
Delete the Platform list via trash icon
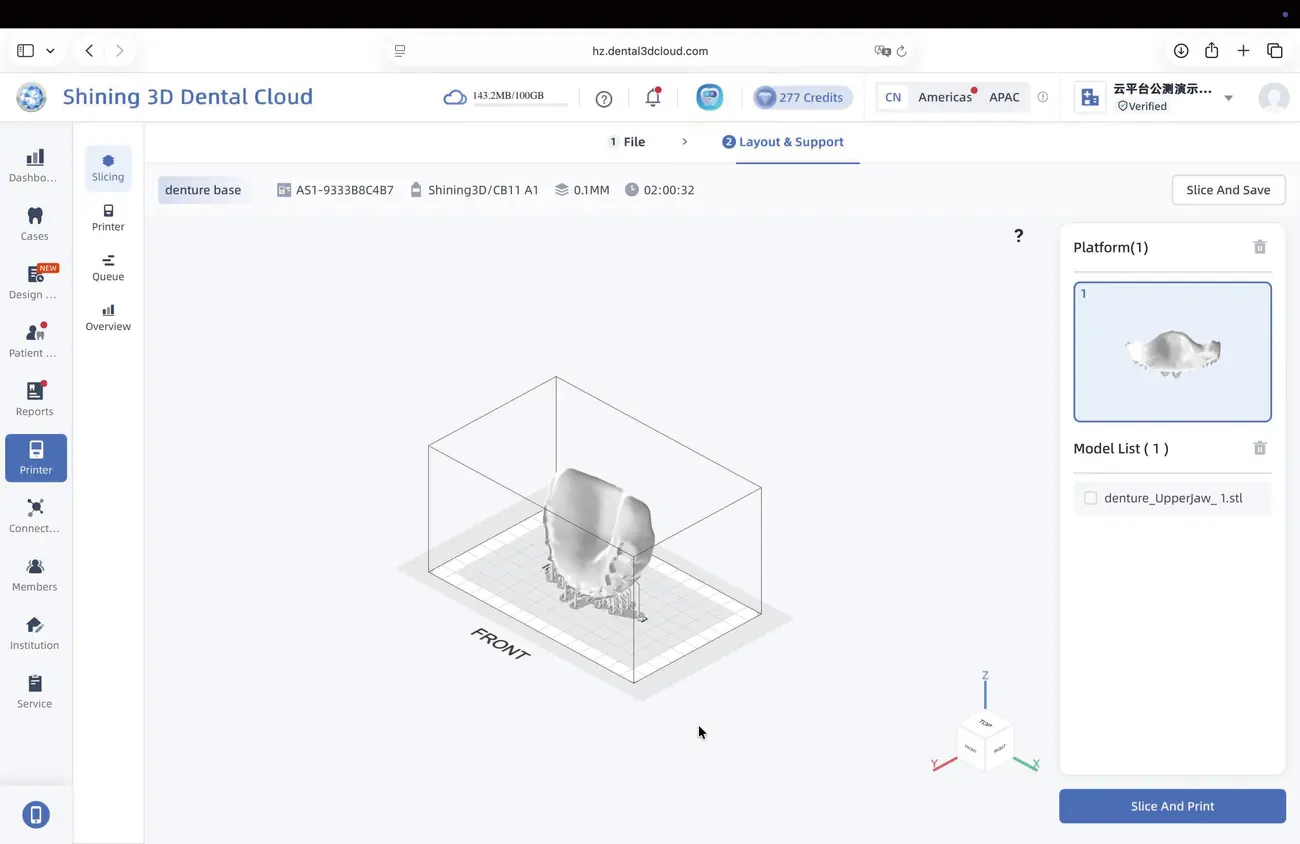click(x=1260, y=247)
